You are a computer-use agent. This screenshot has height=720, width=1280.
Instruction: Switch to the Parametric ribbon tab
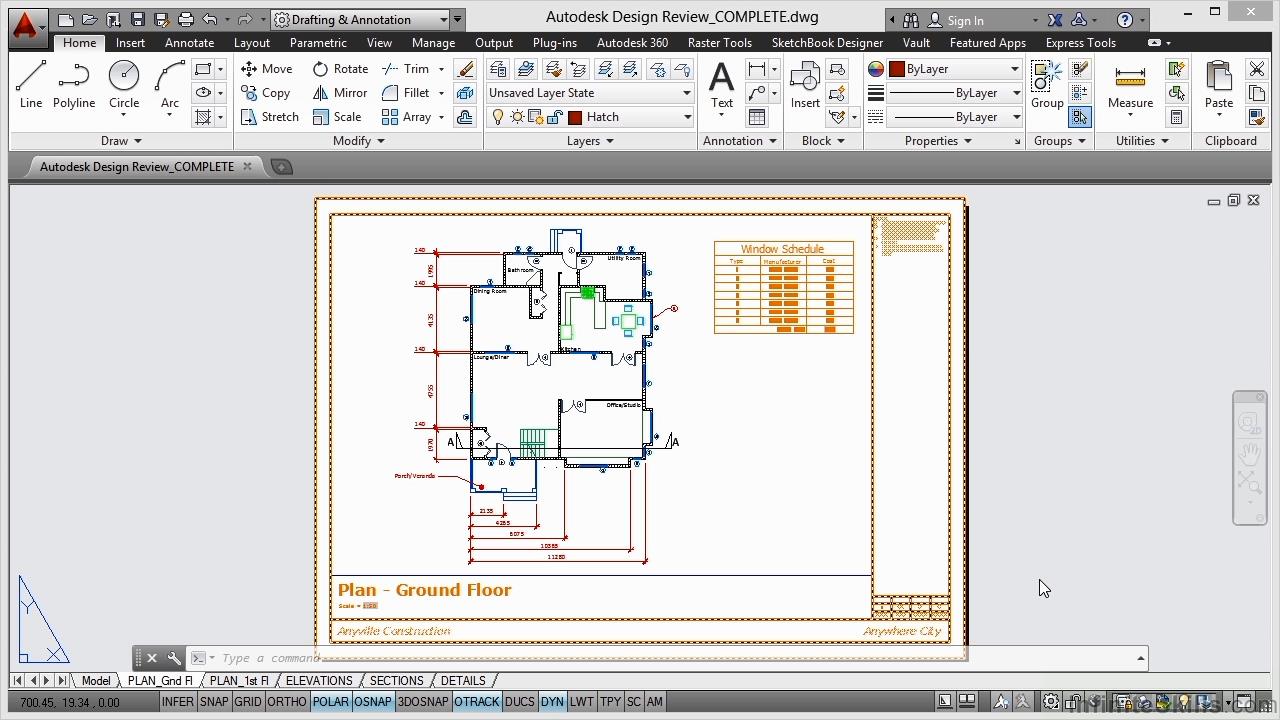(318, 43)
